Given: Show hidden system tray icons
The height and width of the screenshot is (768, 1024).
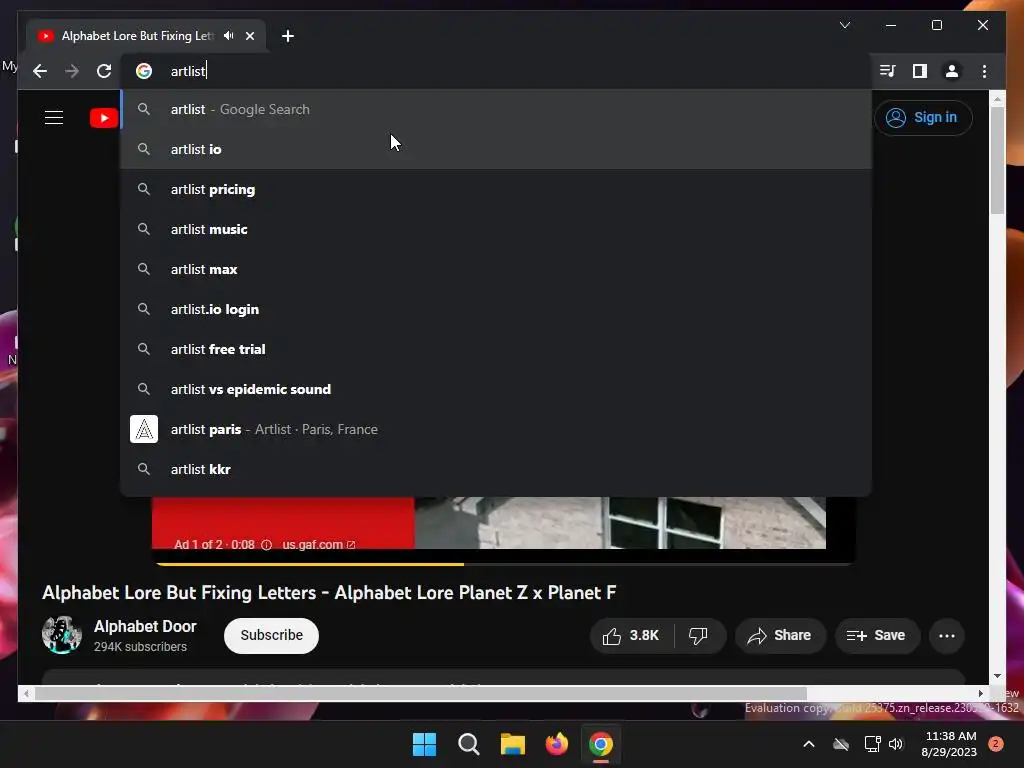Looking at the screenshot, I should [808, 744].
